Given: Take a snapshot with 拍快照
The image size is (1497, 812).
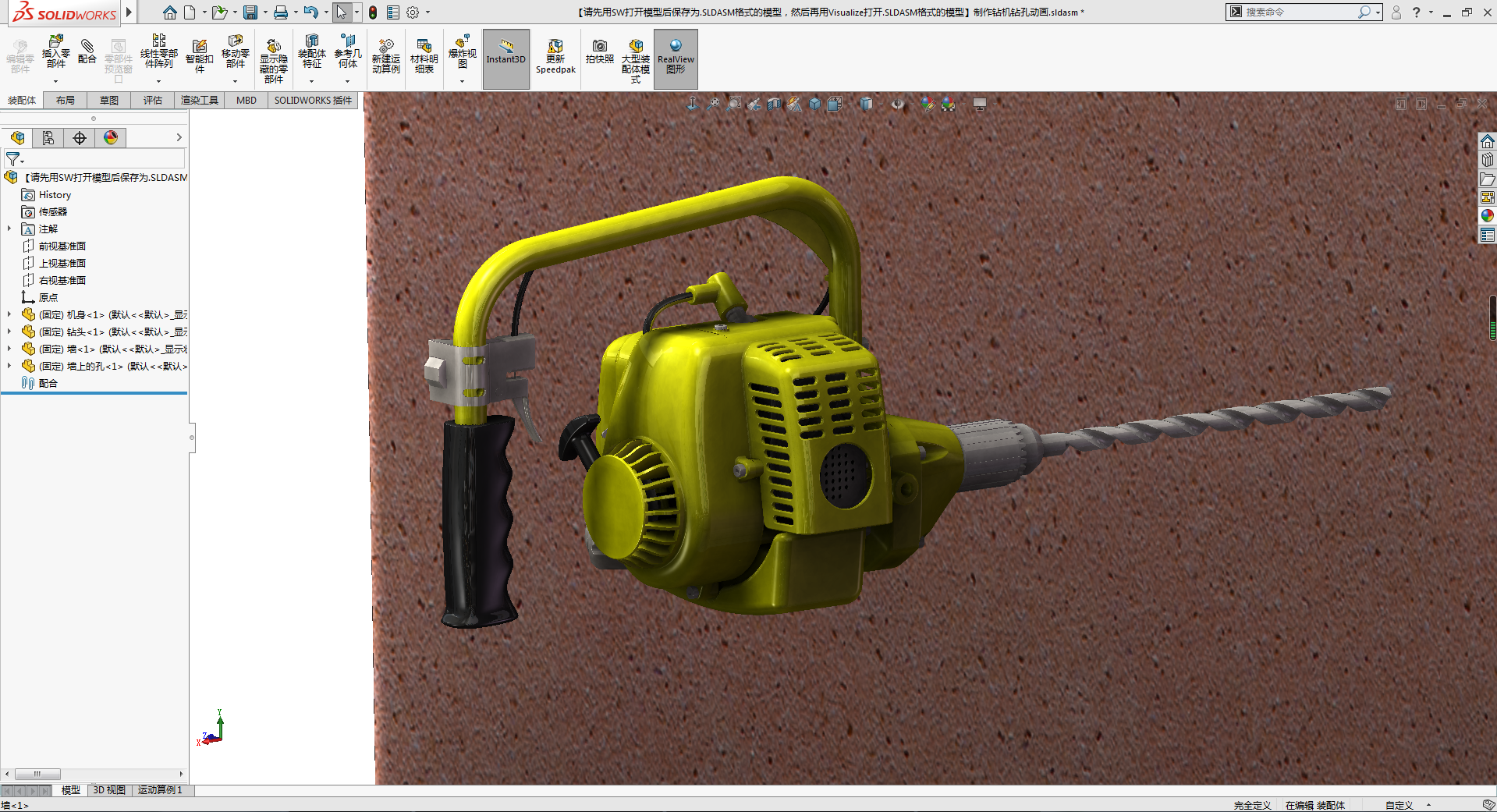Looking at the screenshot, I should [x=599, y=51].
